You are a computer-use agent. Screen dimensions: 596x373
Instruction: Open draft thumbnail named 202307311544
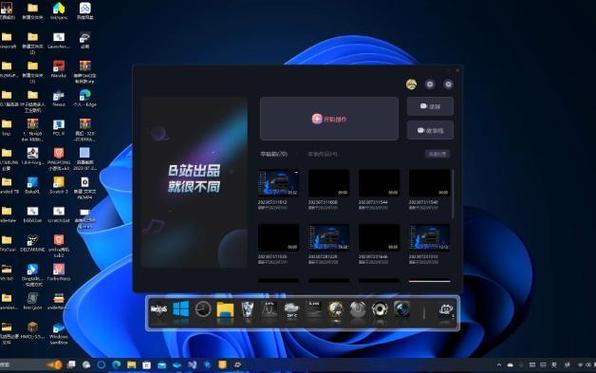379,183
